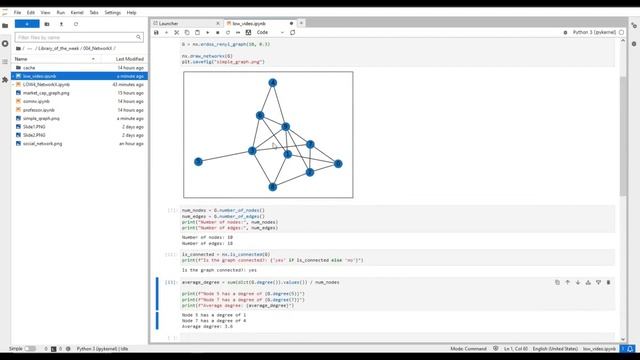Click the filter files by name field
Viewport: 640px width, 360px height.
[x=79, y=37]
